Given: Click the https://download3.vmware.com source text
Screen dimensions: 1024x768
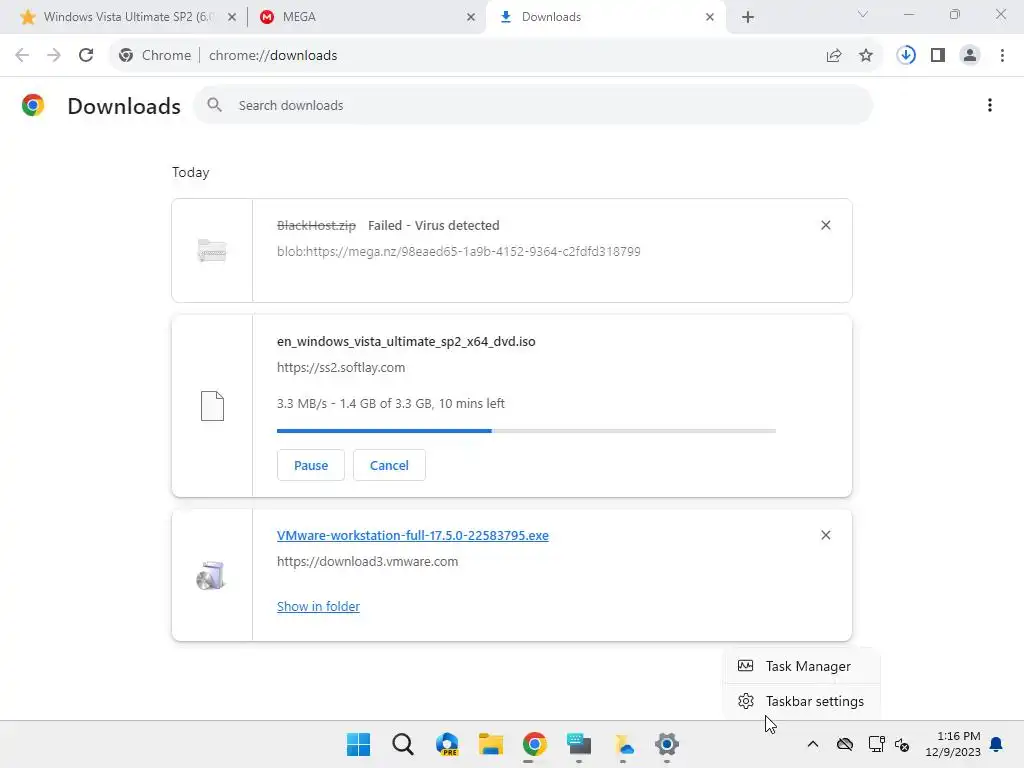Looking at the screenshot, I should [x=368, y=562].
